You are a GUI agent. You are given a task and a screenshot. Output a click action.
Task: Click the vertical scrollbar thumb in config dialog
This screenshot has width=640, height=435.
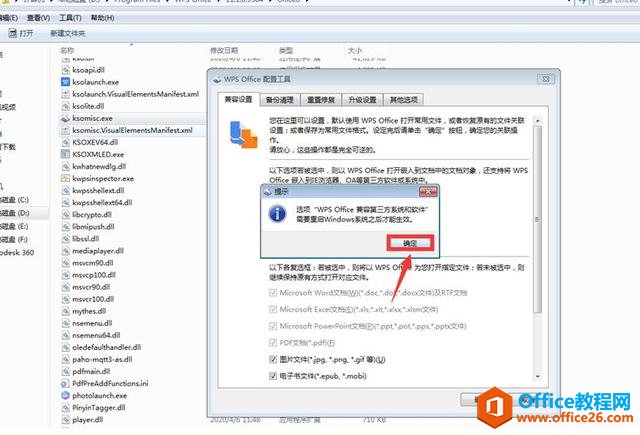pos(538,219)
